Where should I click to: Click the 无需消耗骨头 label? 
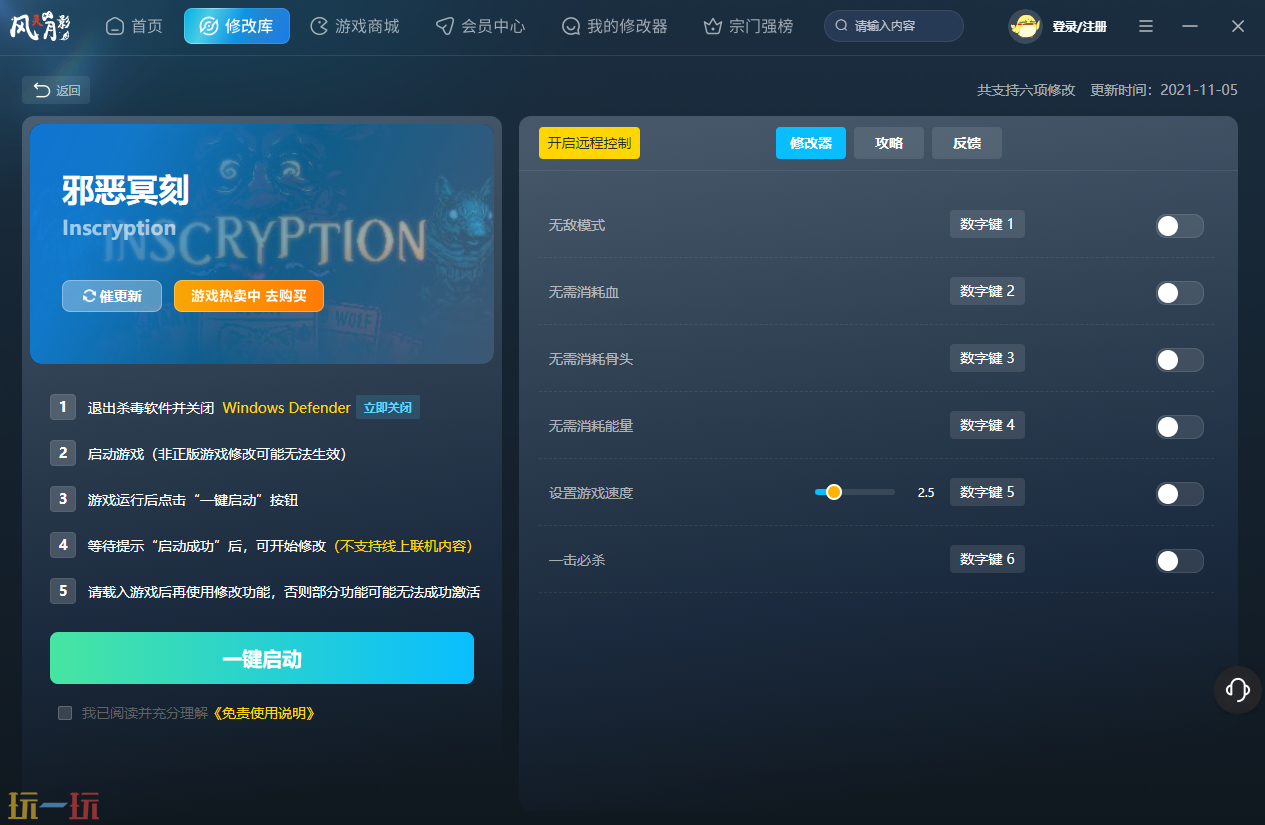pos(591,359)
